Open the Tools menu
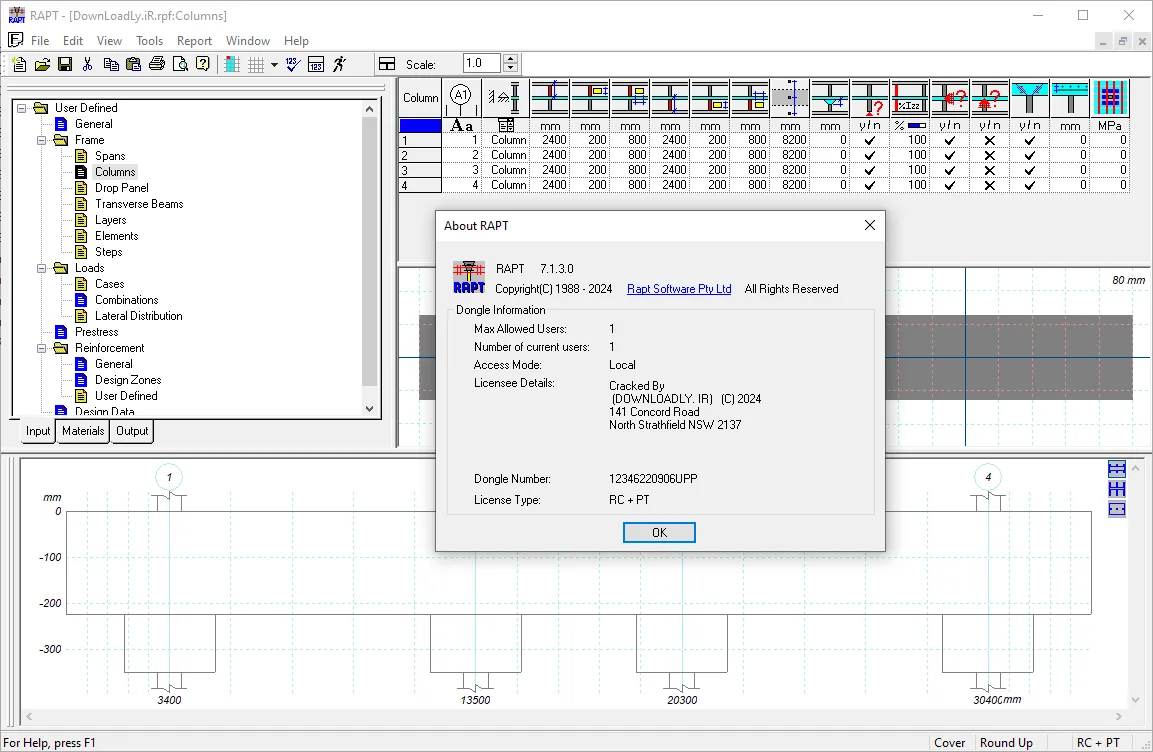 (149, 40)
